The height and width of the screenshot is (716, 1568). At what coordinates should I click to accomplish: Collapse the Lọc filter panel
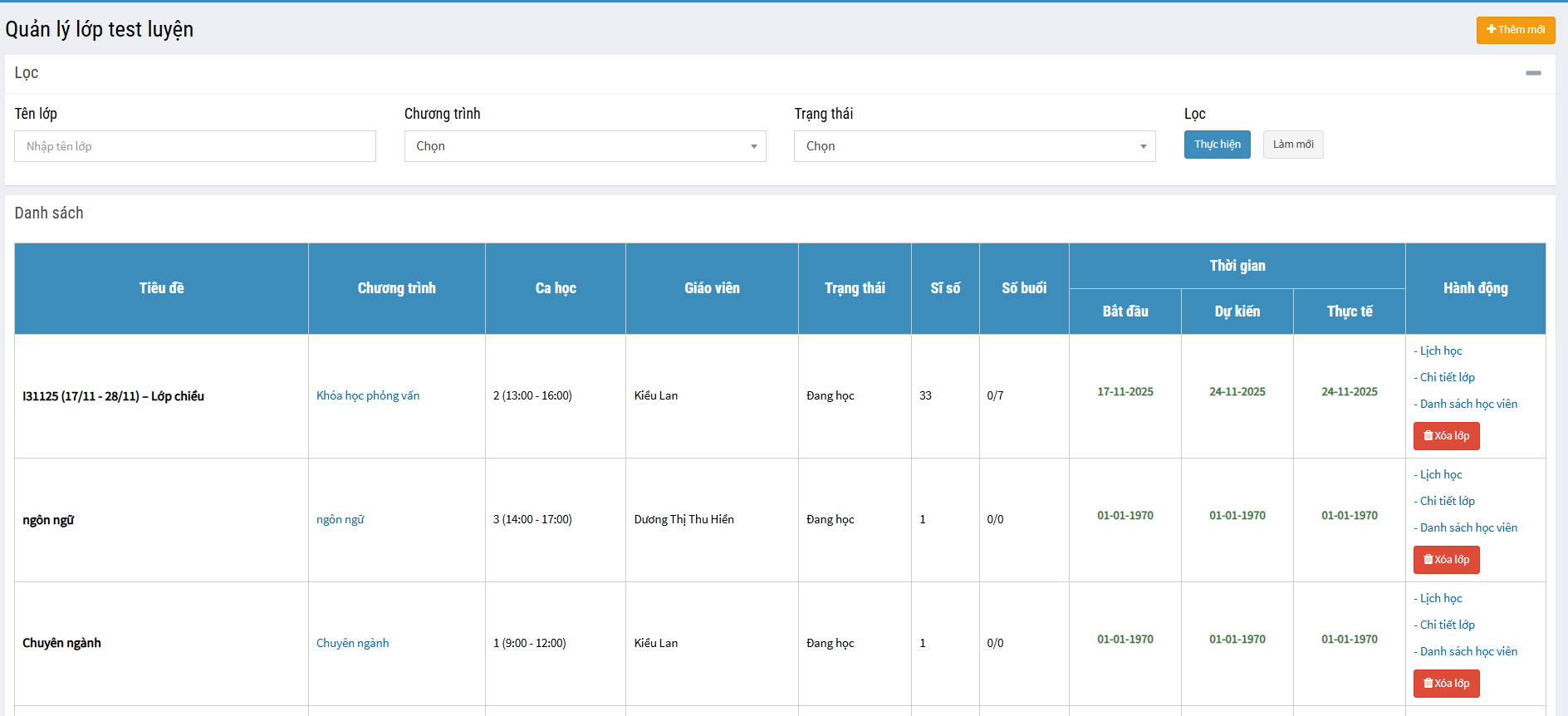pos(1533,73)
